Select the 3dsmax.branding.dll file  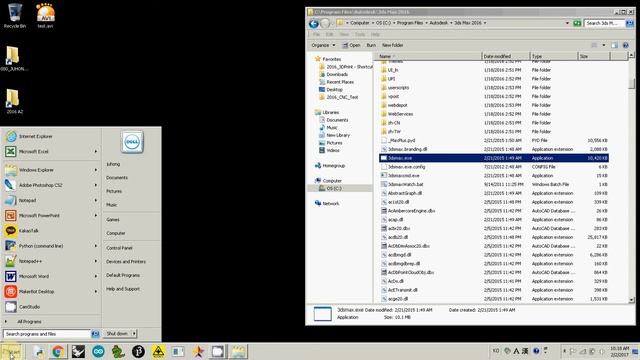coord(407,149)
